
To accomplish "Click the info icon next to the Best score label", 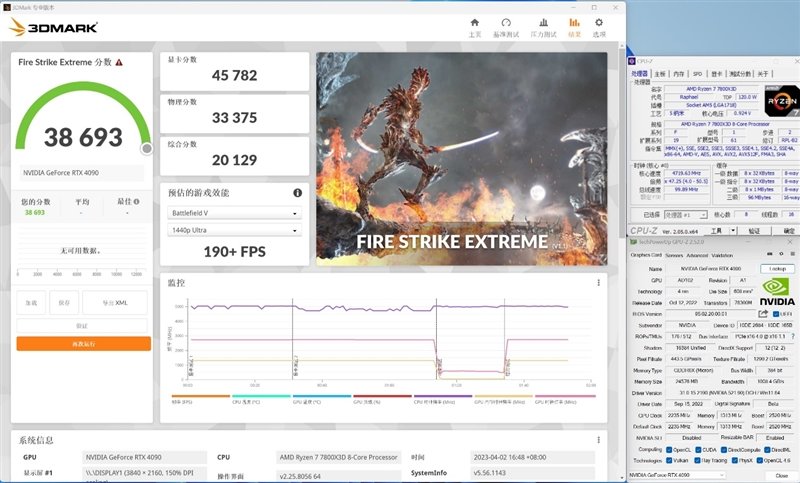I will click(136, 201).
